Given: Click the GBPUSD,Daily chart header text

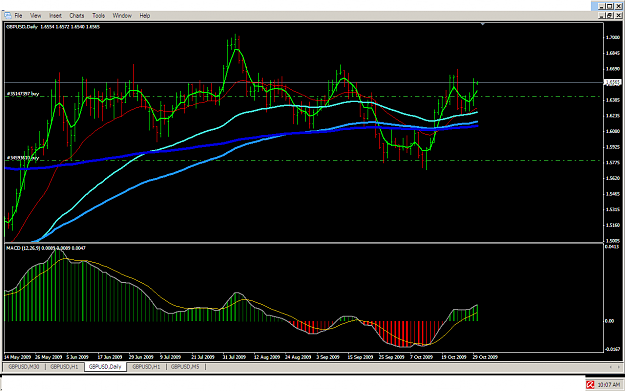Looking at the screenshot, I should pyautogui.click(x=53, y=27).
